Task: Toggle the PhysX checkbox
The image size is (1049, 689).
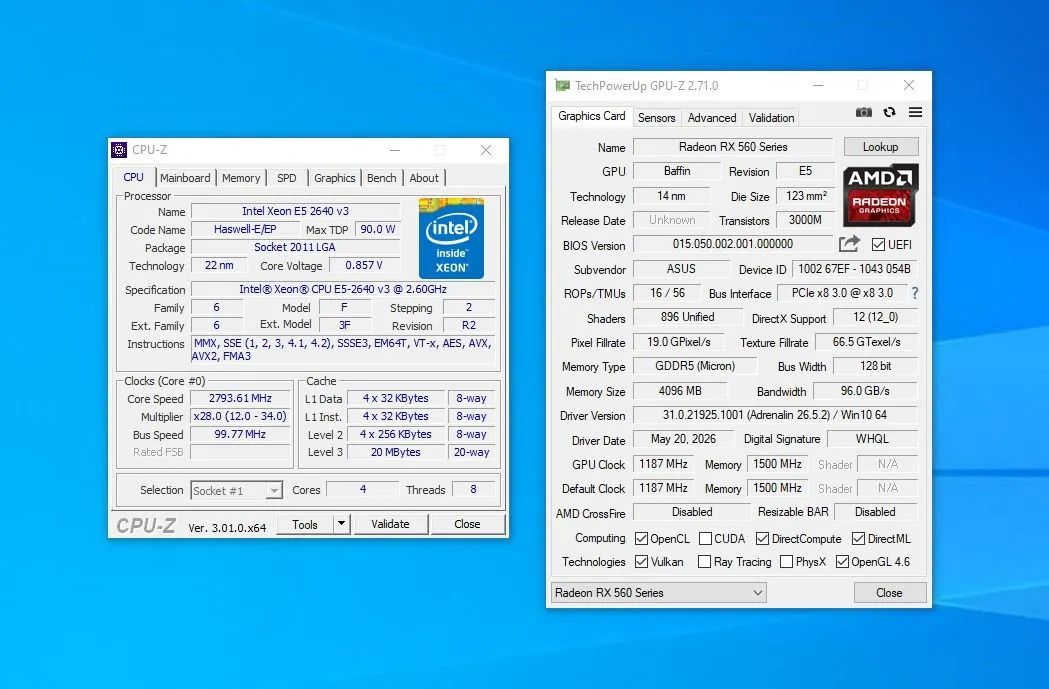Action: point(786,561)
